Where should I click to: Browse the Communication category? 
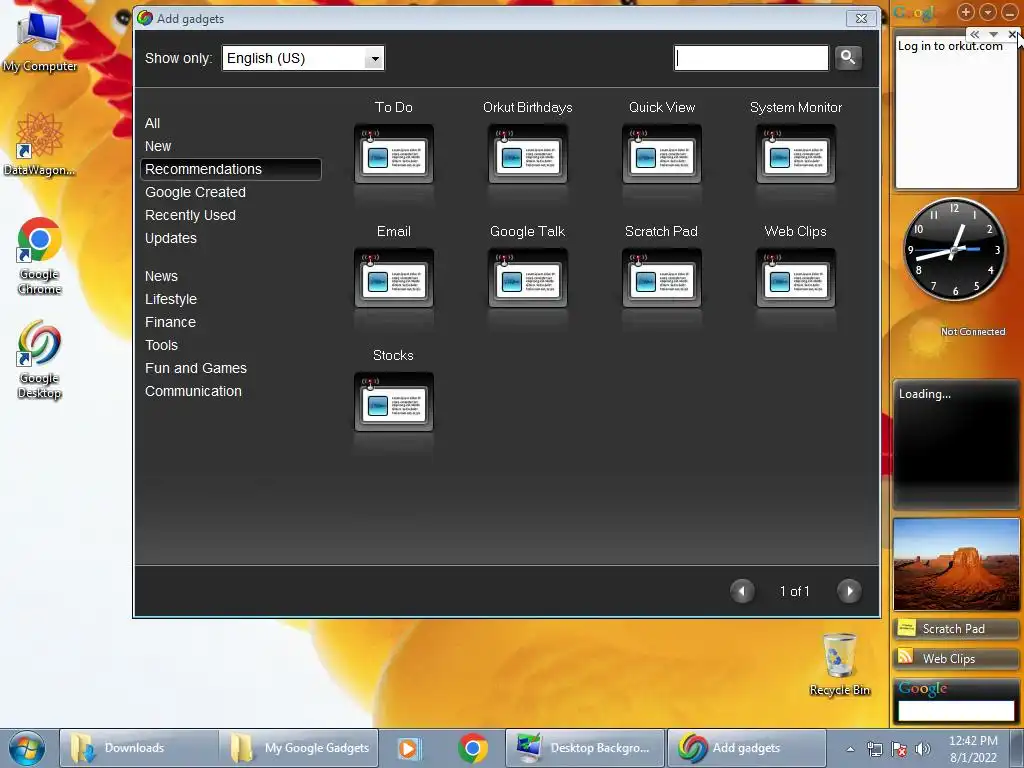193,391
